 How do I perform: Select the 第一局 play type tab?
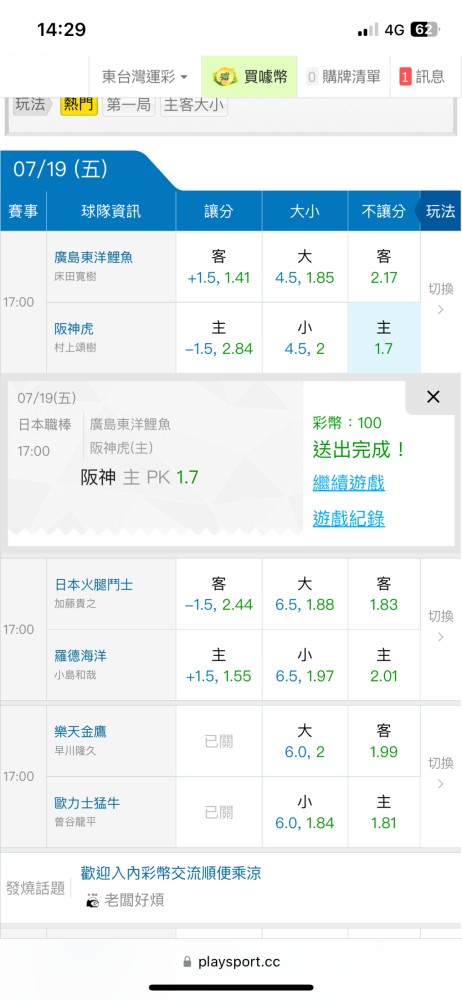tap(130, 105)
